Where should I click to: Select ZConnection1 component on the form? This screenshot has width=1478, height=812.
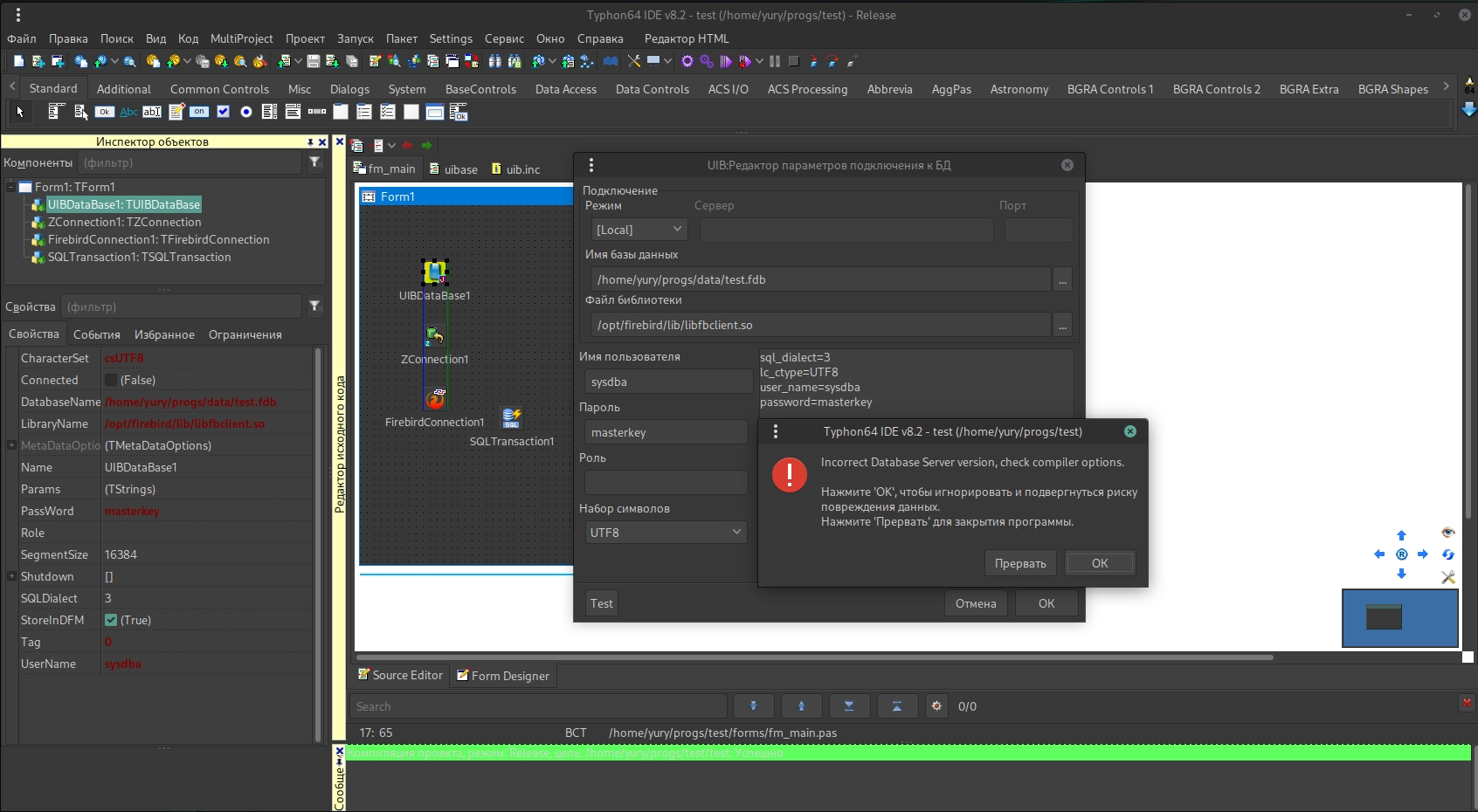point(434,336)
